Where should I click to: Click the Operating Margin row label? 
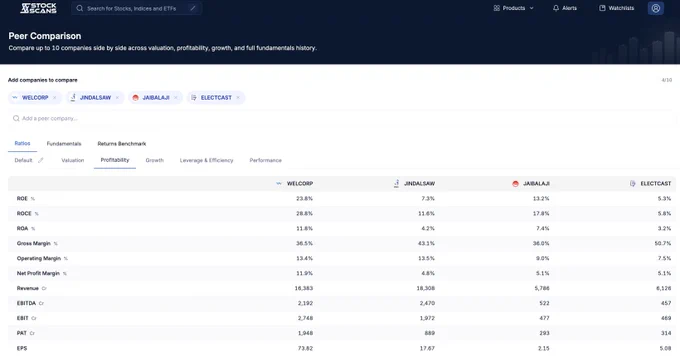point(39,258)
